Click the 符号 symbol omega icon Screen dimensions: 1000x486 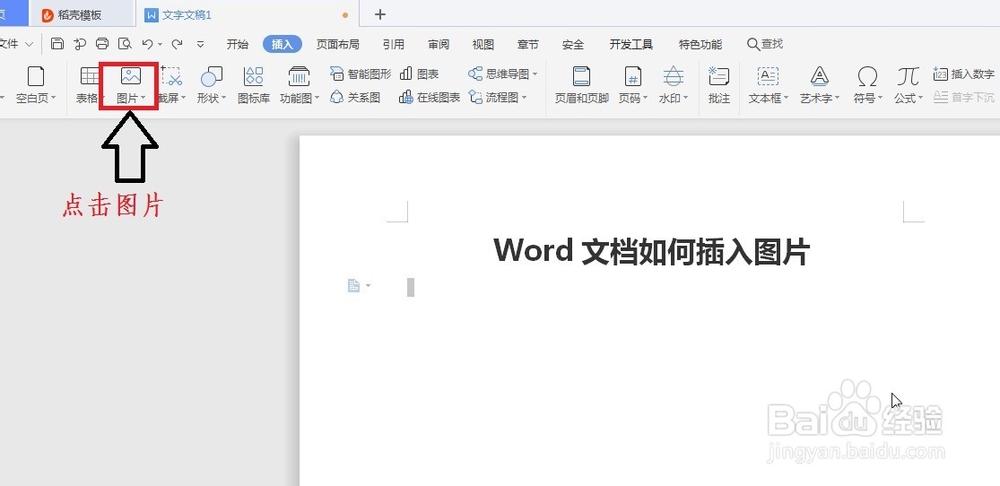867,77
